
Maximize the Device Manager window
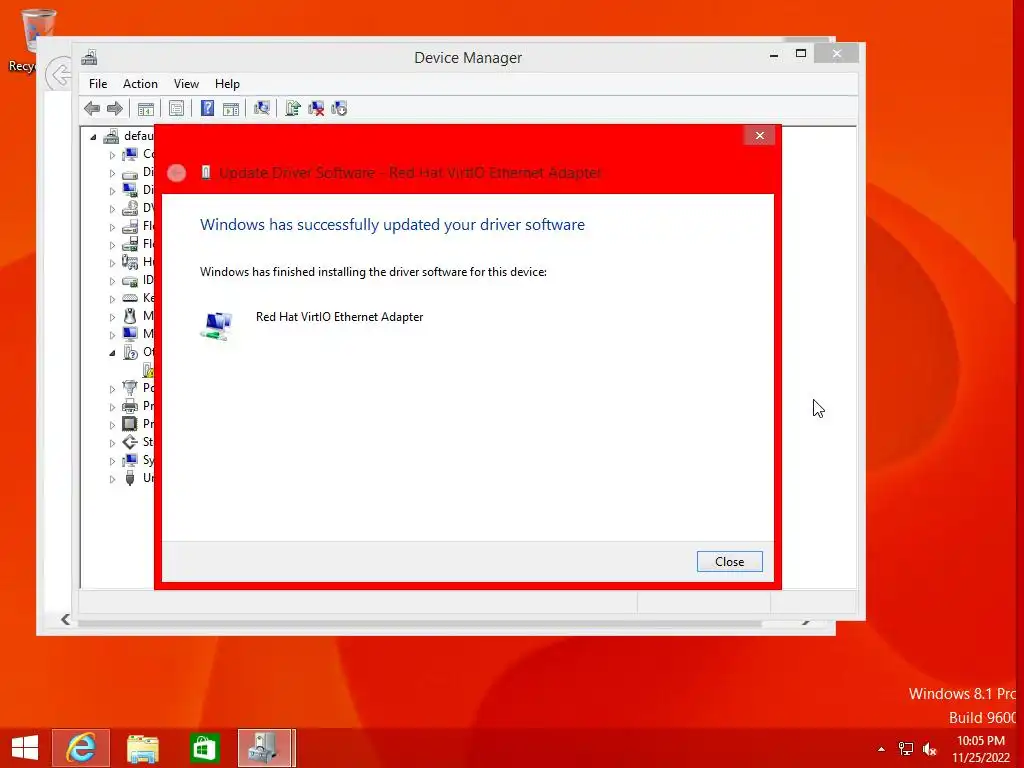pyautogui.click(x=801, y=54)
